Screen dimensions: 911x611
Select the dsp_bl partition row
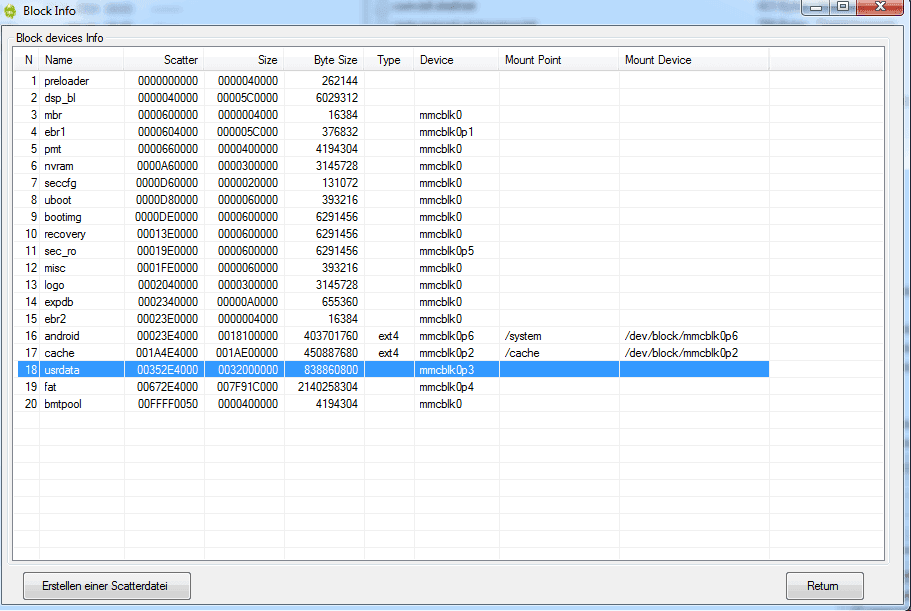(393, 98)
